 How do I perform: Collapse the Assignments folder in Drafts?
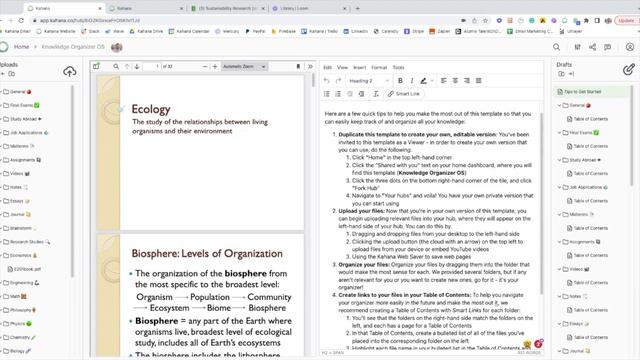pyautogui.click(x=559, y=242)
